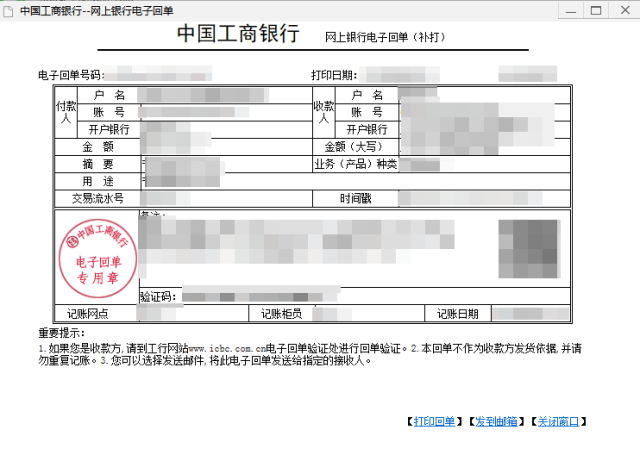Click payee's 户名 label
The height and width of the screenshot is (455, 640).
[367, 95]
